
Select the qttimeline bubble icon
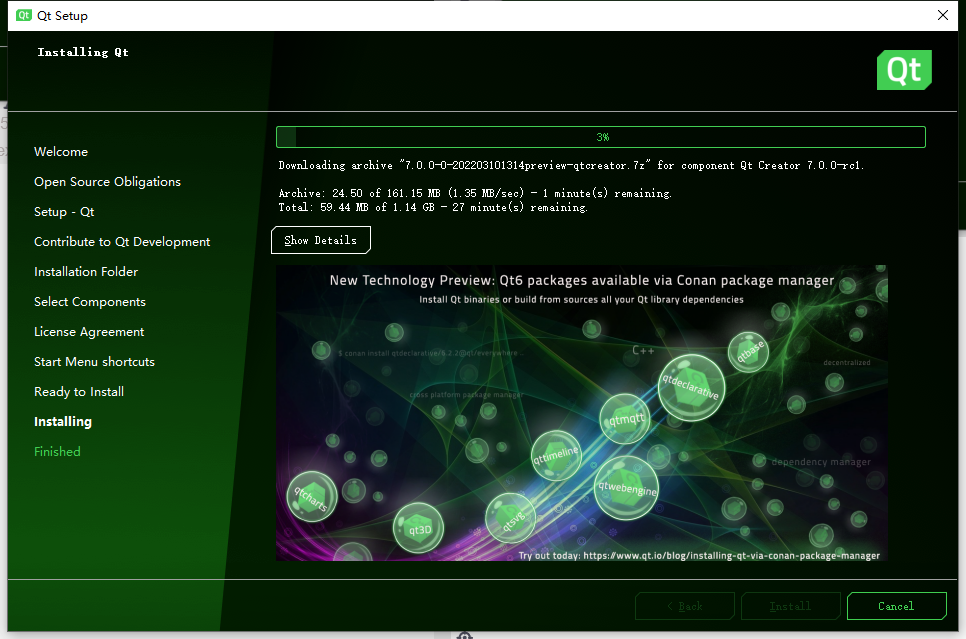point(556,455)
